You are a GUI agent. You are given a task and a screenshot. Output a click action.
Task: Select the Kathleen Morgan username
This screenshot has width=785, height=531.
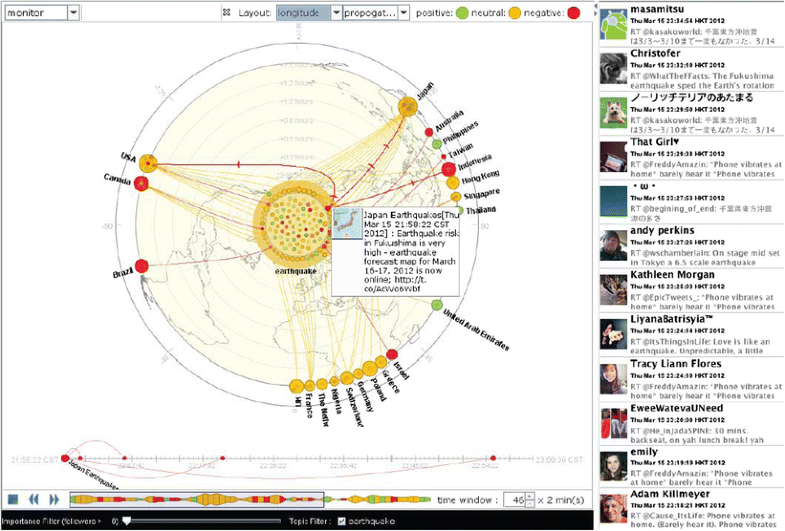672,275
